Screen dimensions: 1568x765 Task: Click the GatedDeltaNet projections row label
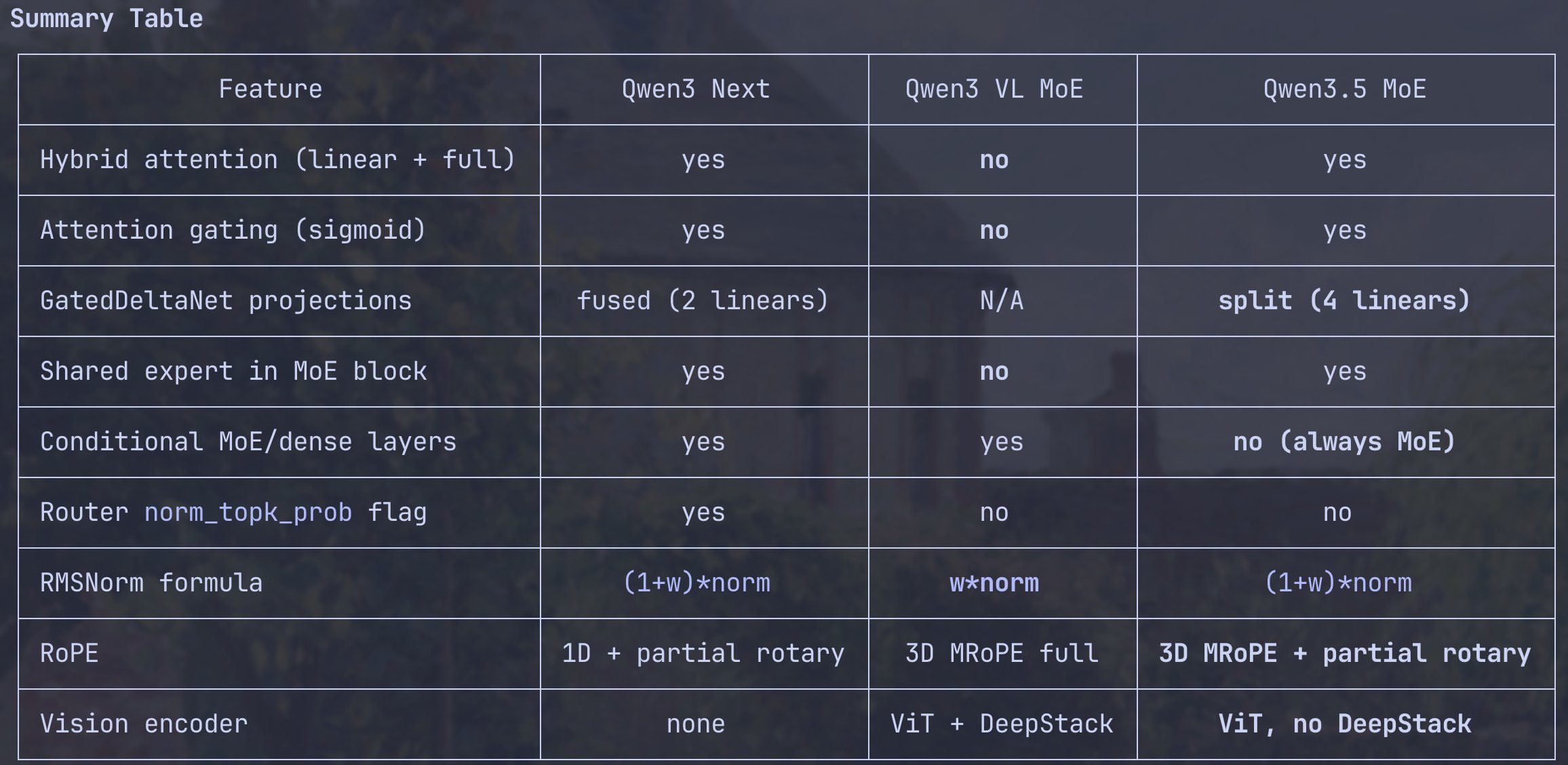tap(226, 300)
